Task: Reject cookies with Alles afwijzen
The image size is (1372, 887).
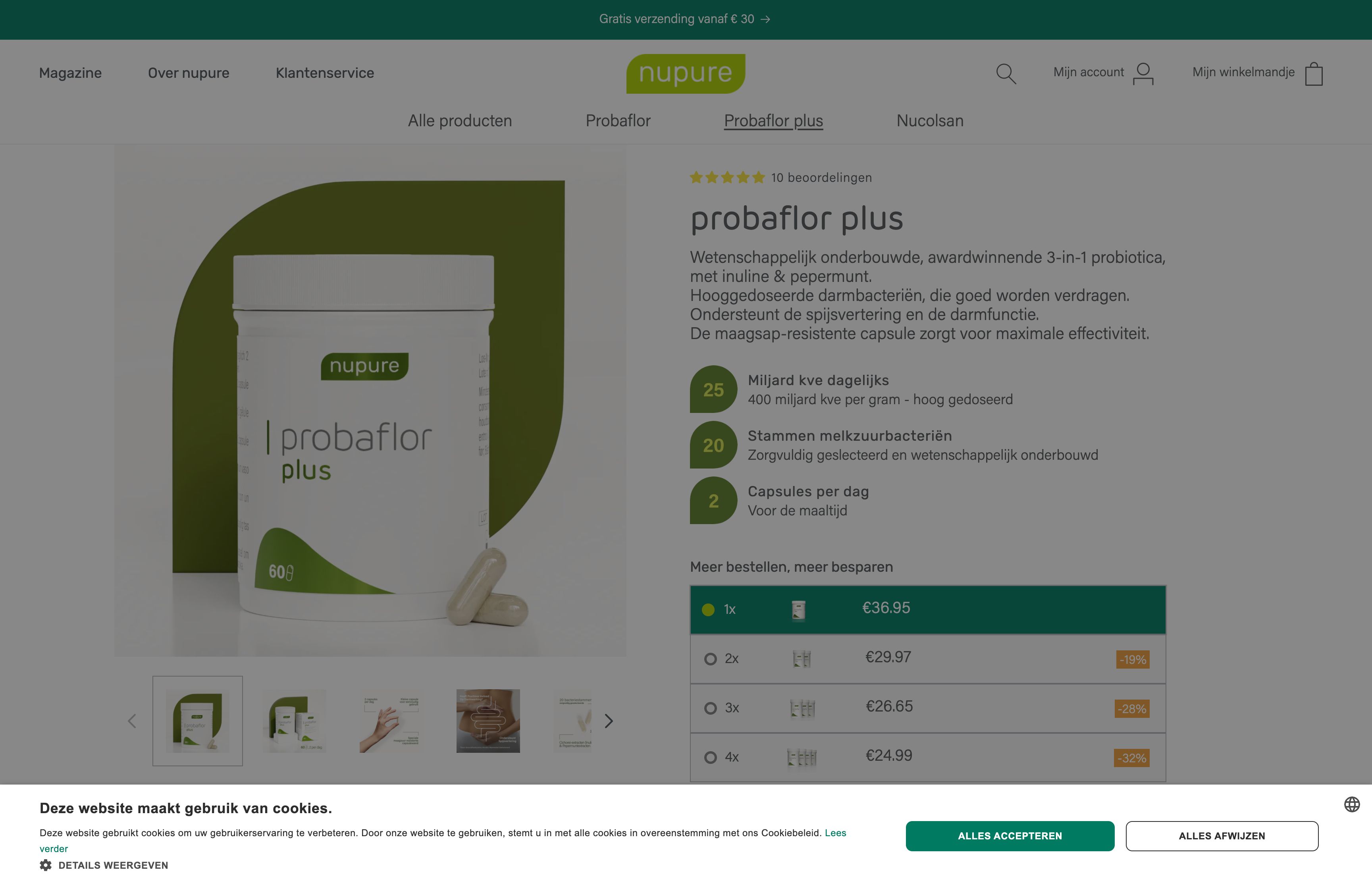Action: coord(1222,836)
